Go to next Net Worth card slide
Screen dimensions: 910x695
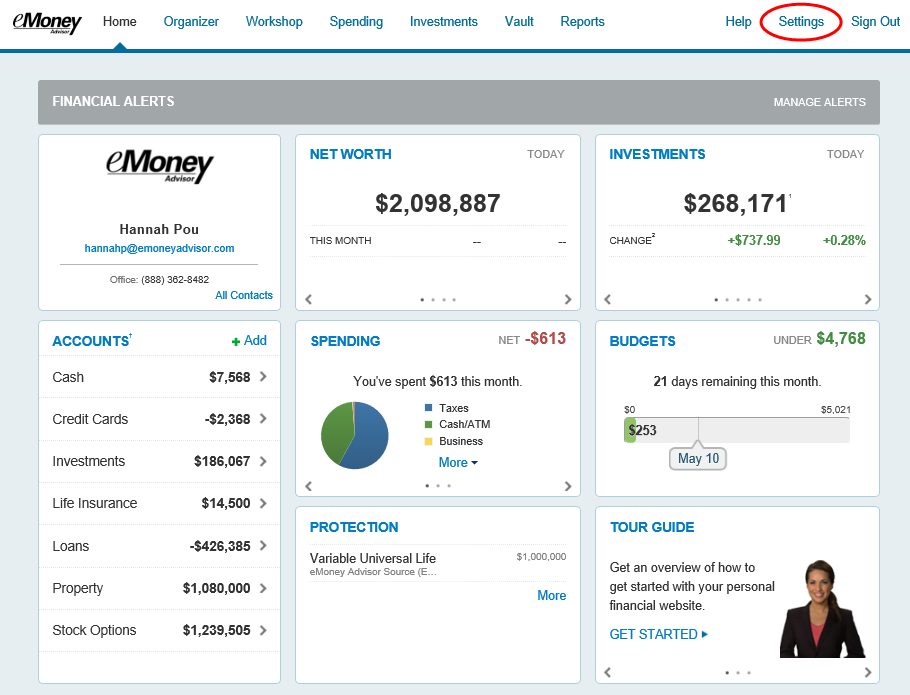(568, 299)
